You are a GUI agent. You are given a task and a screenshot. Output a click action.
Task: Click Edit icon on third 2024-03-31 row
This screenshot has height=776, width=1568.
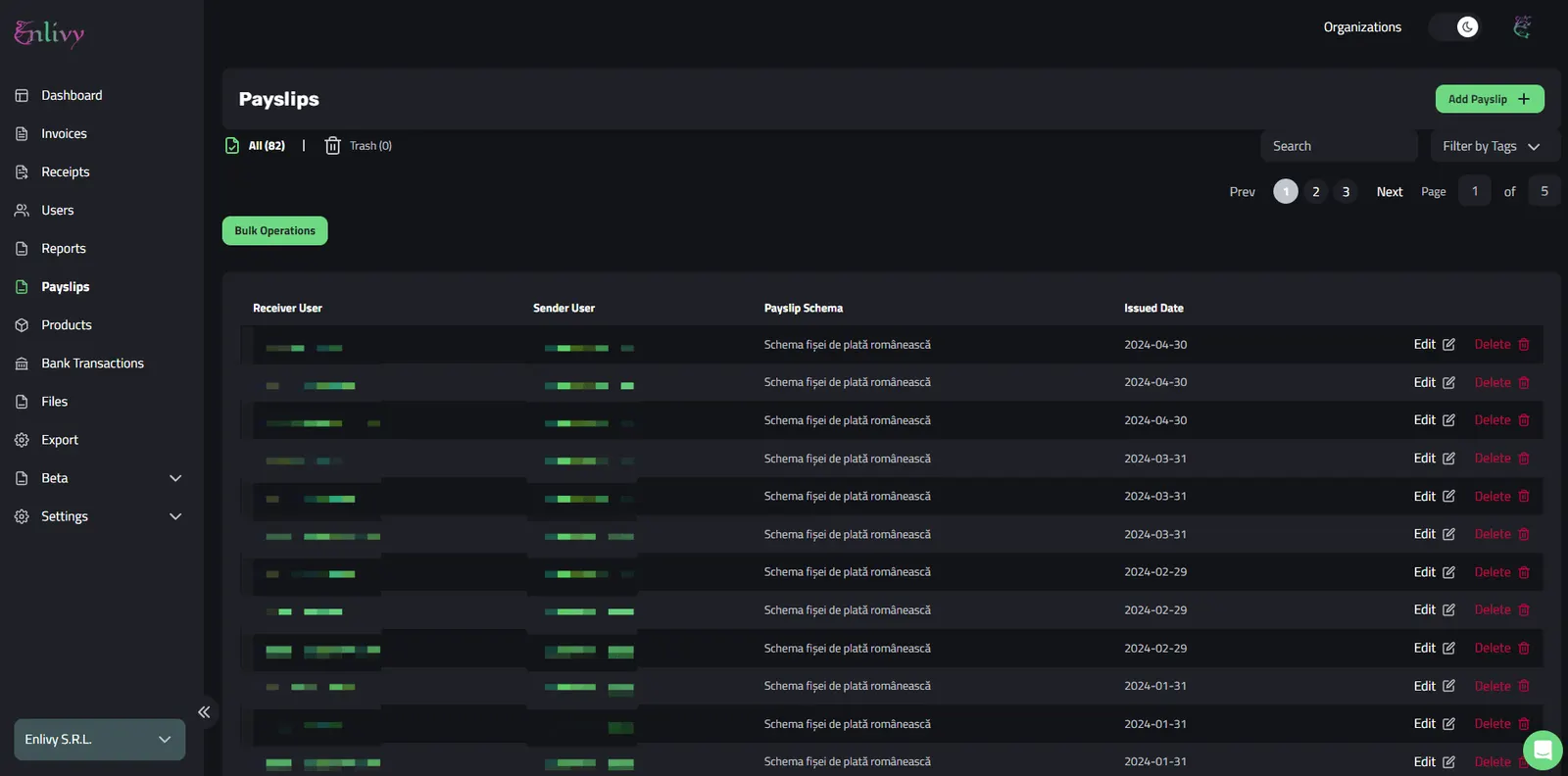(1448, 534)
